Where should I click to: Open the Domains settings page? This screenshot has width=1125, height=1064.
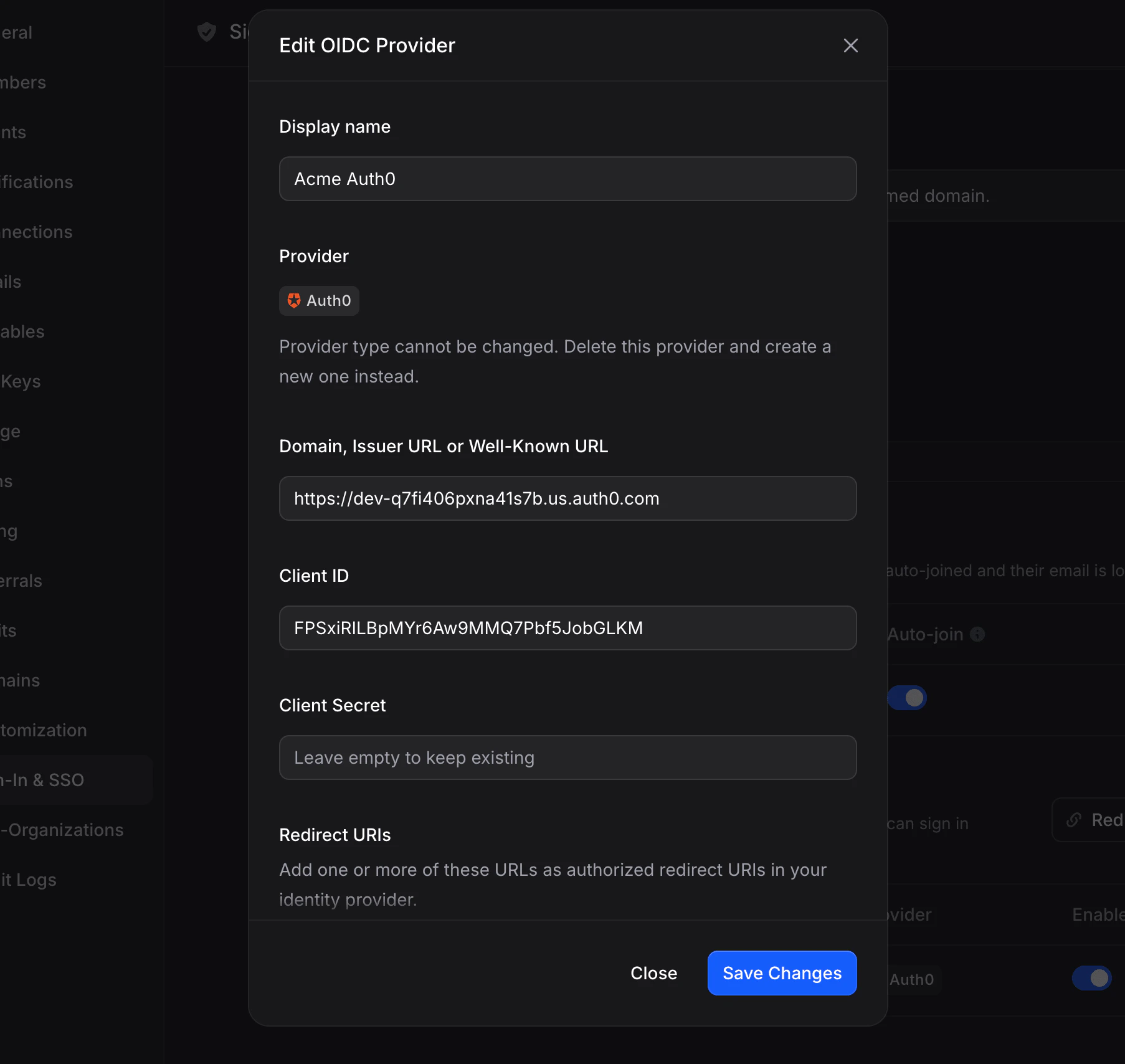click(19, 680)
